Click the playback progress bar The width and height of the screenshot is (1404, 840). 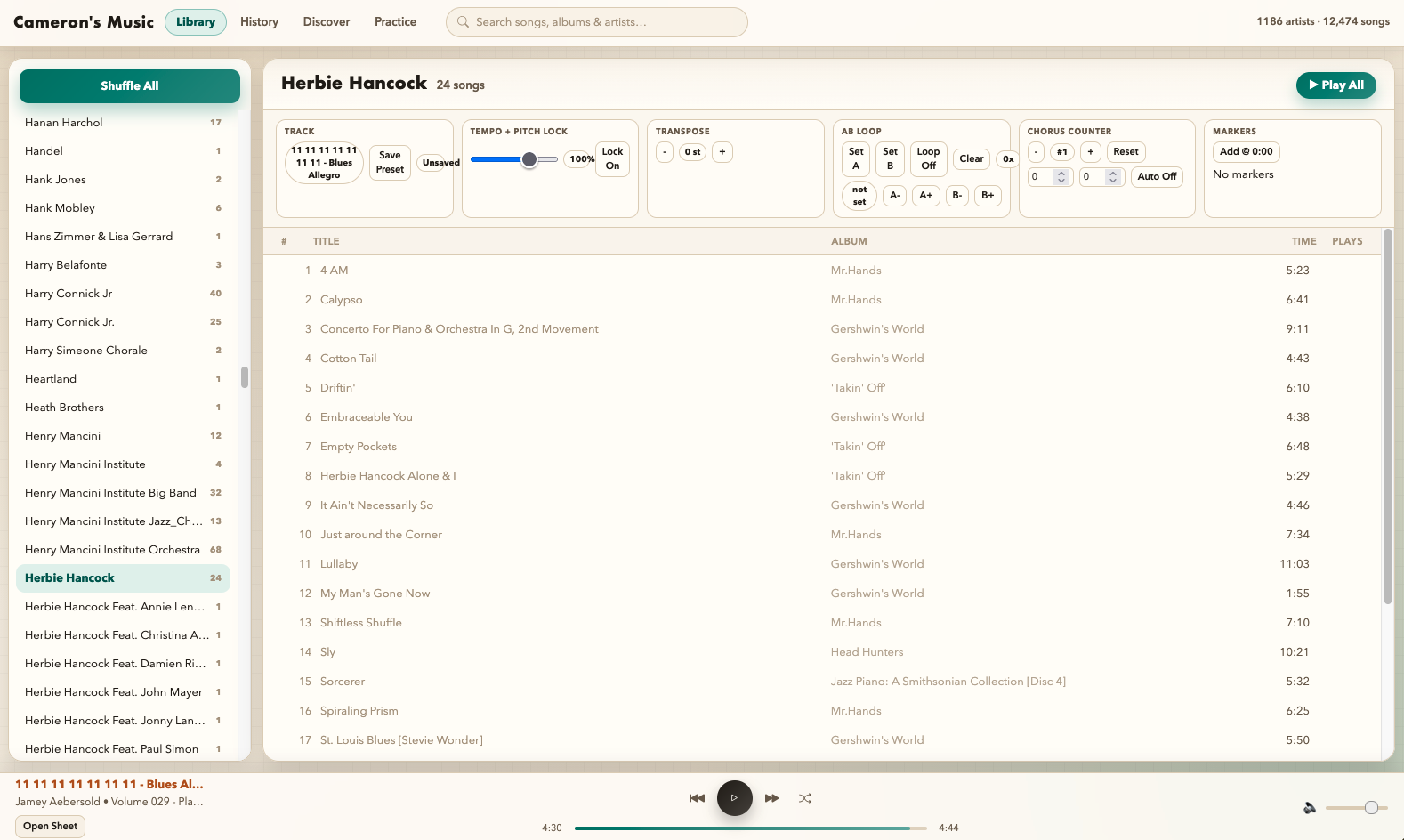751,828
